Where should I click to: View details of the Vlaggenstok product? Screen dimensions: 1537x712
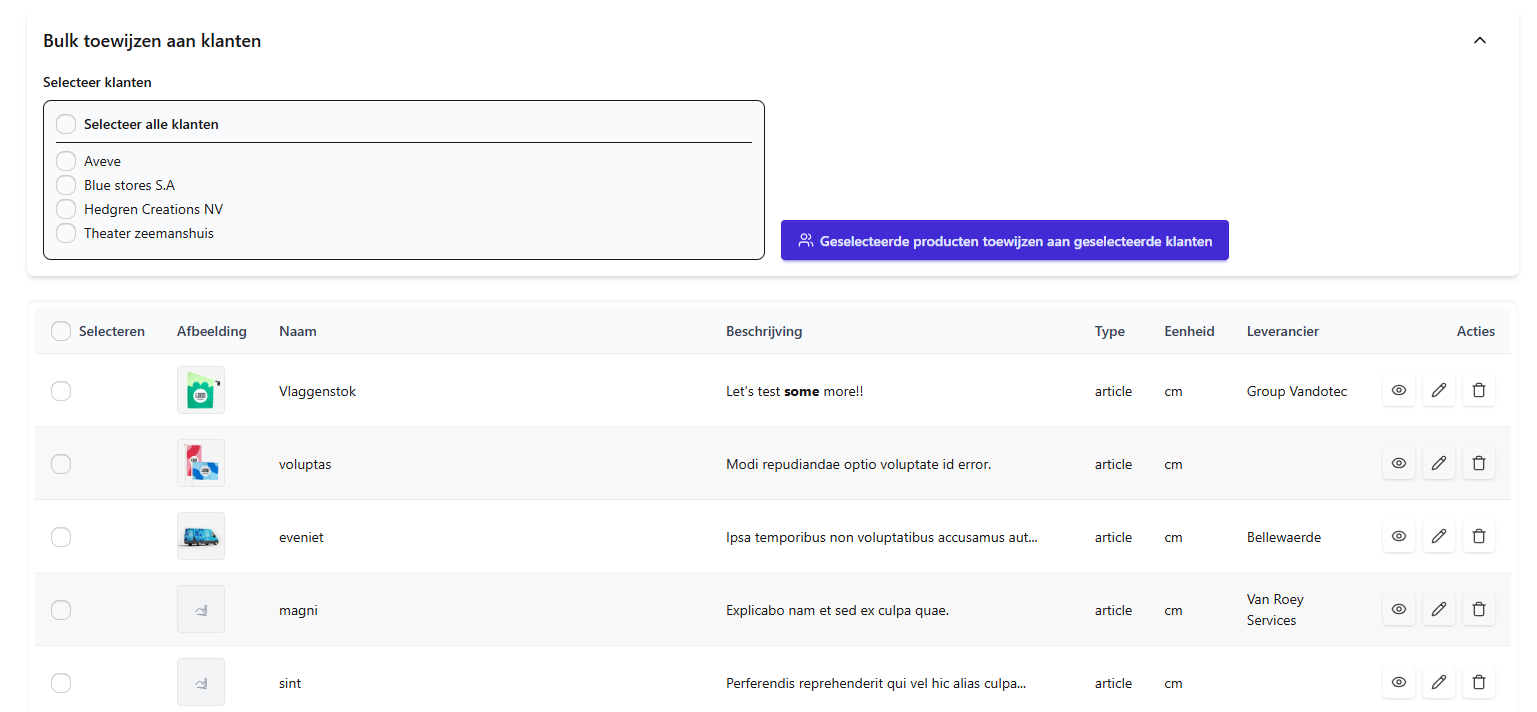(1398, 391)
